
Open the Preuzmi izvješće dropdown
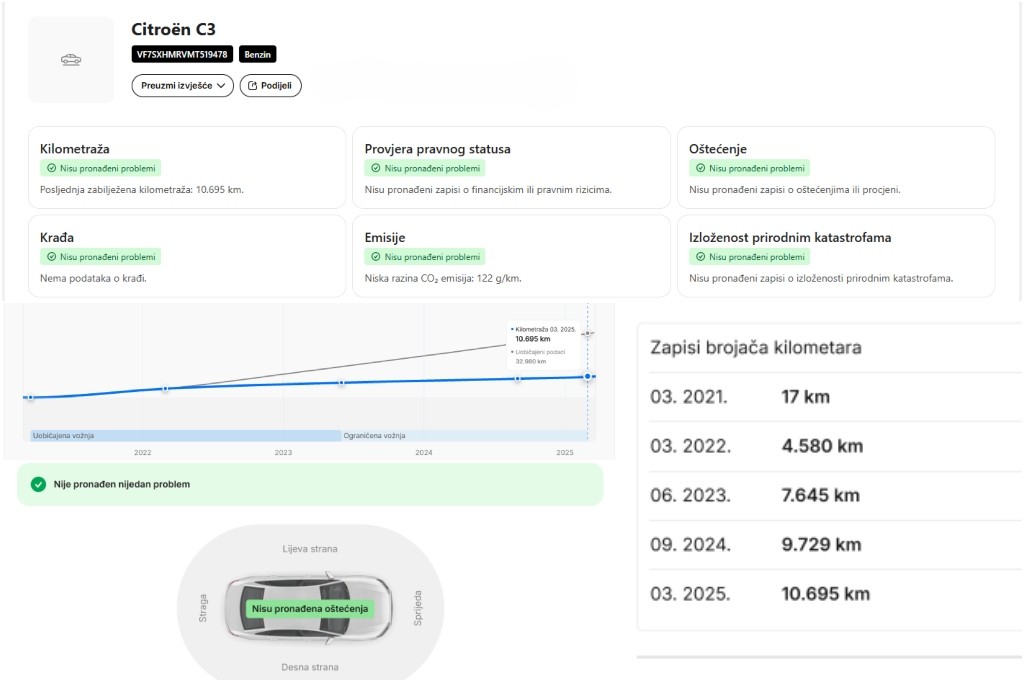pos(182,86)
